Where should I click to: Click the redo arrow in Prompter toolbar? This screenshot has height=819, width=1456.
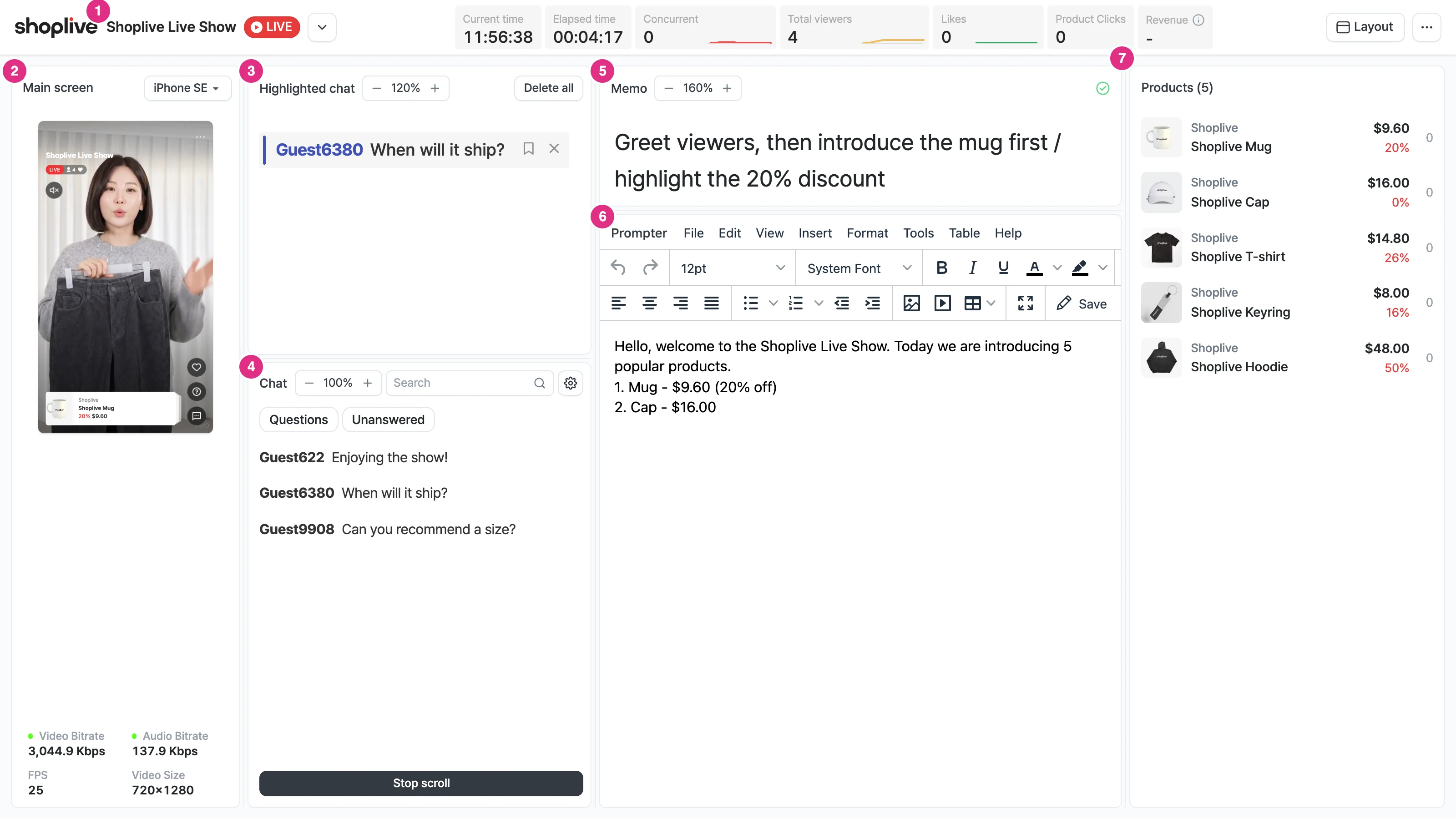coord(651,268)
